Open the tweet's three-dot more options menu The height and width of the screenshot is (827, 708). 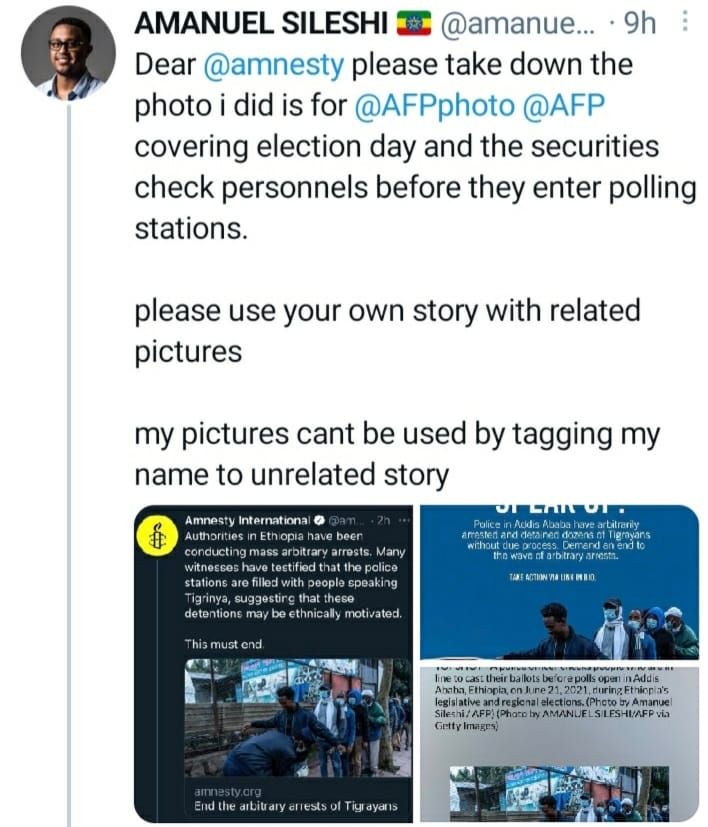tap(683, 20)
